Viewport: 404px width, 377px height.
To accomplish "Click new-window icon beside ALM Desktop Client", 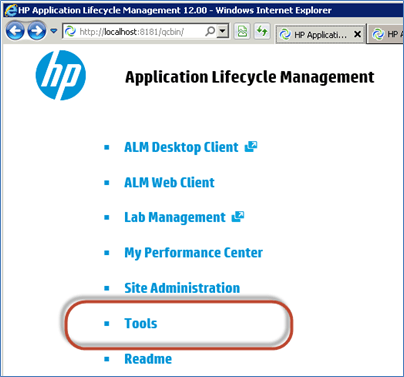I will pyautogui.click(x=251, y=147).
